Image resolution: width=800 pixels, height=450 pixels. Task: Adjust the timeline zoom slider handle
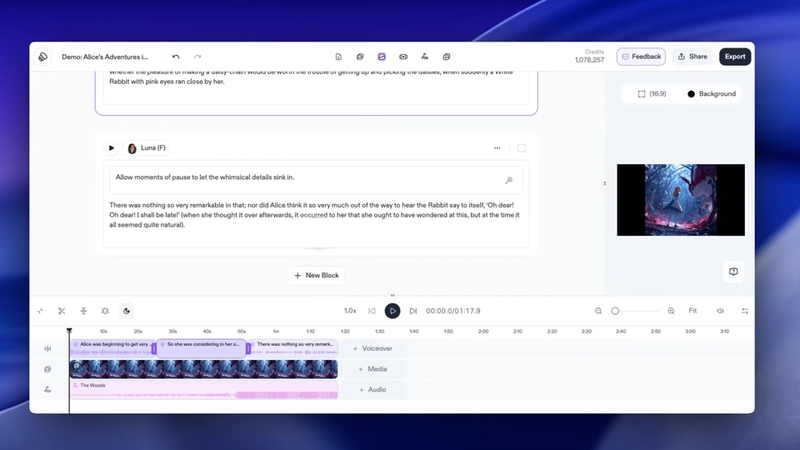(615, 311)
